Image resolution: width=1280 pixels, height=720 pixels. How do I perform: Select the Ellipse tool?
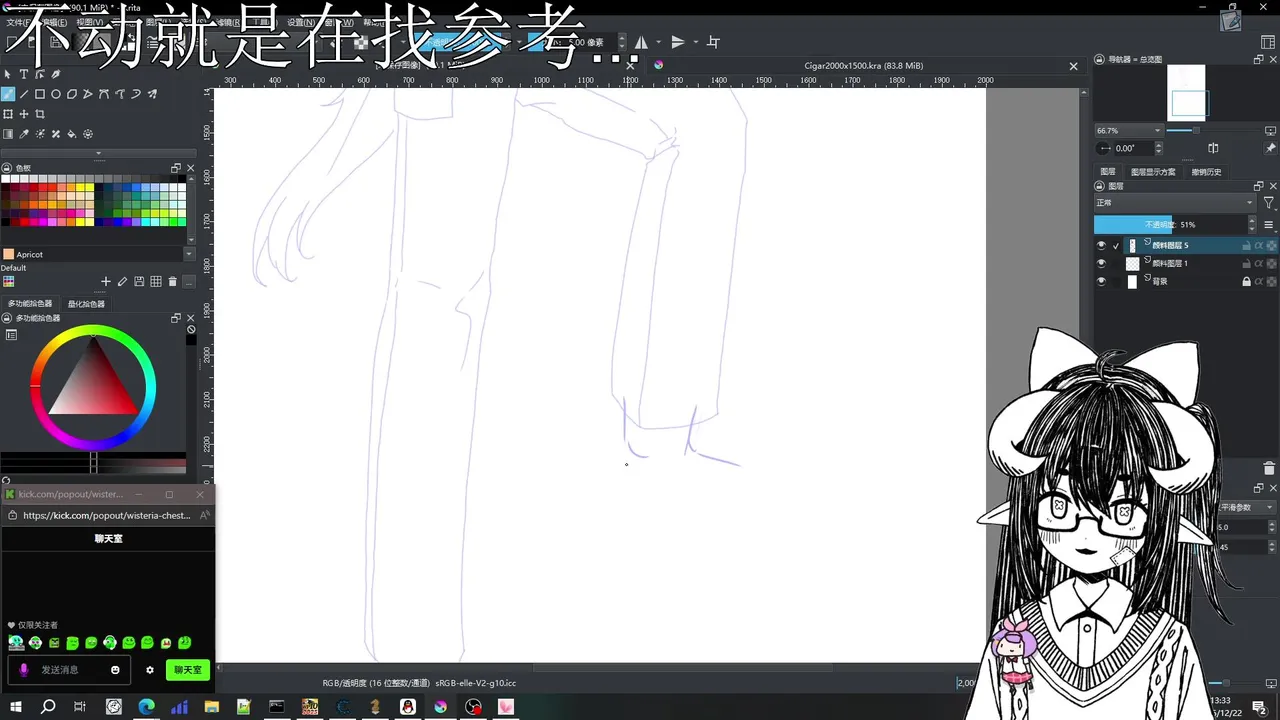56,94
